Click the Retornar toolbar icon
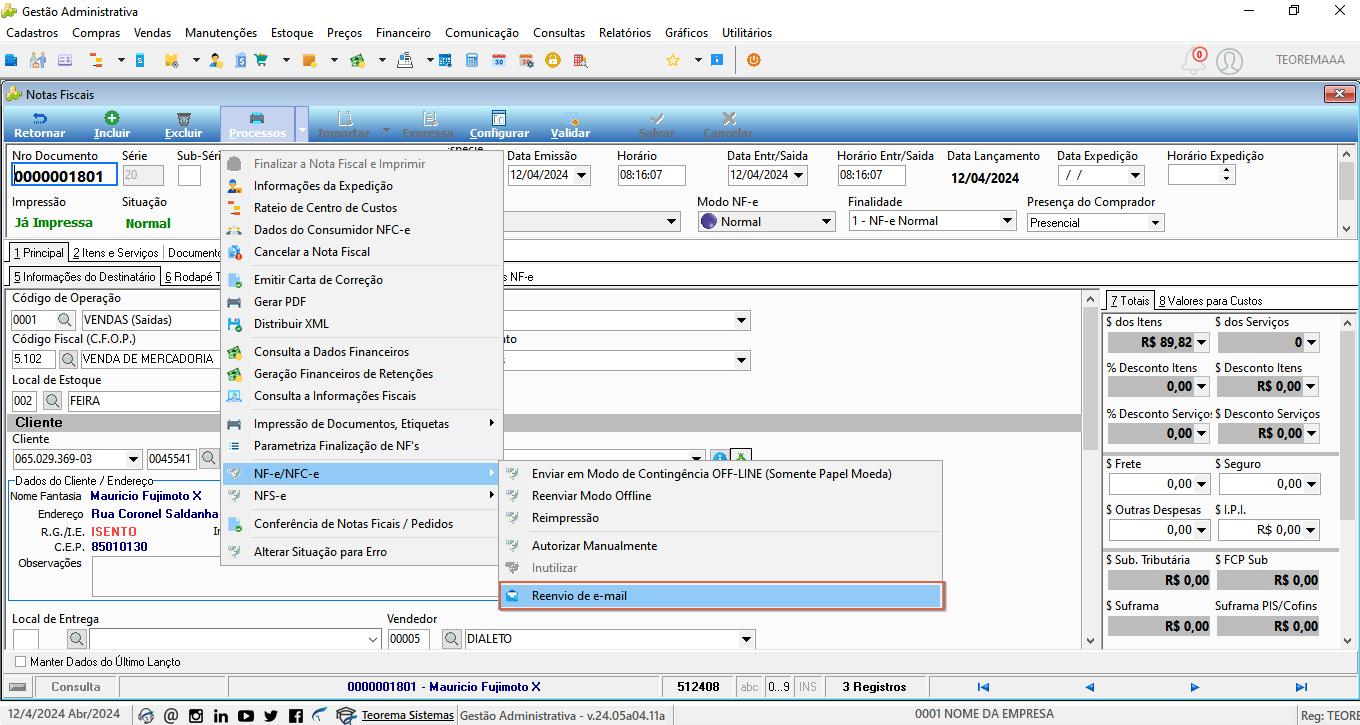Image resolution: width=1360 pixels, height=725 pixels. point(40,118)
